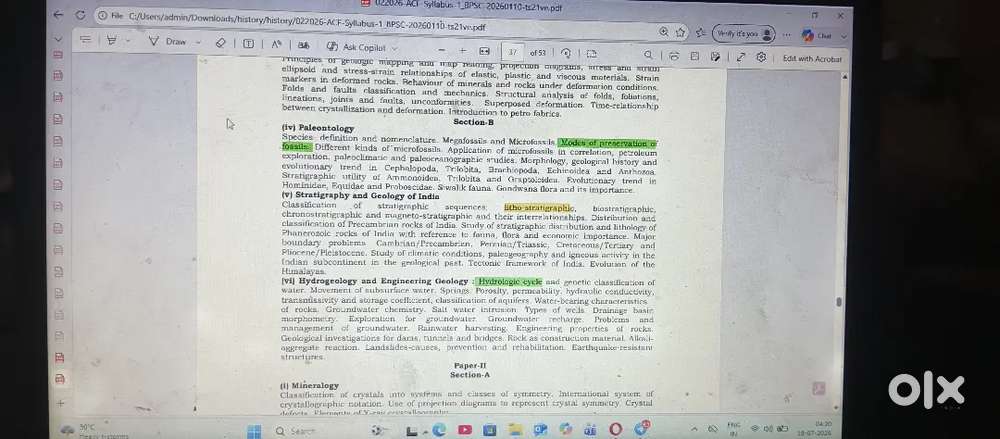
Task: Toggle fit to width view
Action: (x=484, y=51)
